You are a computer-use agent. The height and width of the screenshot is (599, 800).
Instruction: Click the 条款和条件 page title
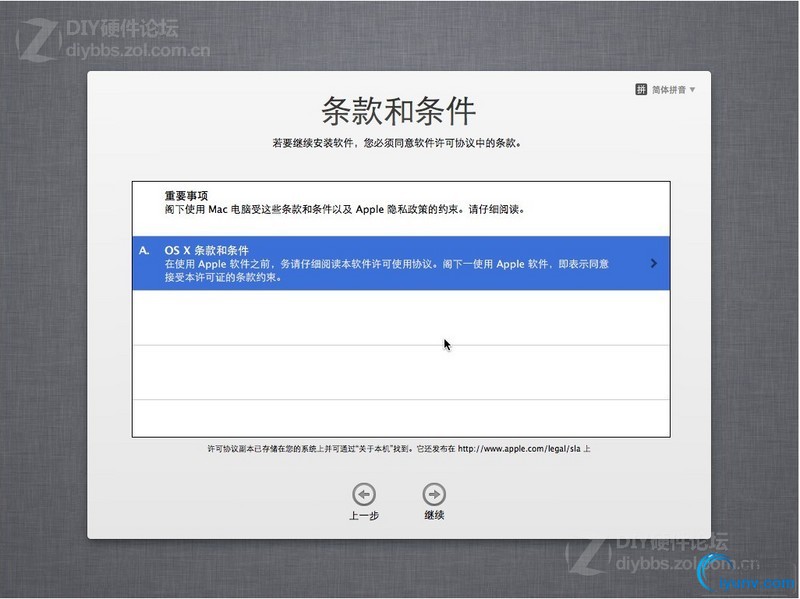pos(398,111)
